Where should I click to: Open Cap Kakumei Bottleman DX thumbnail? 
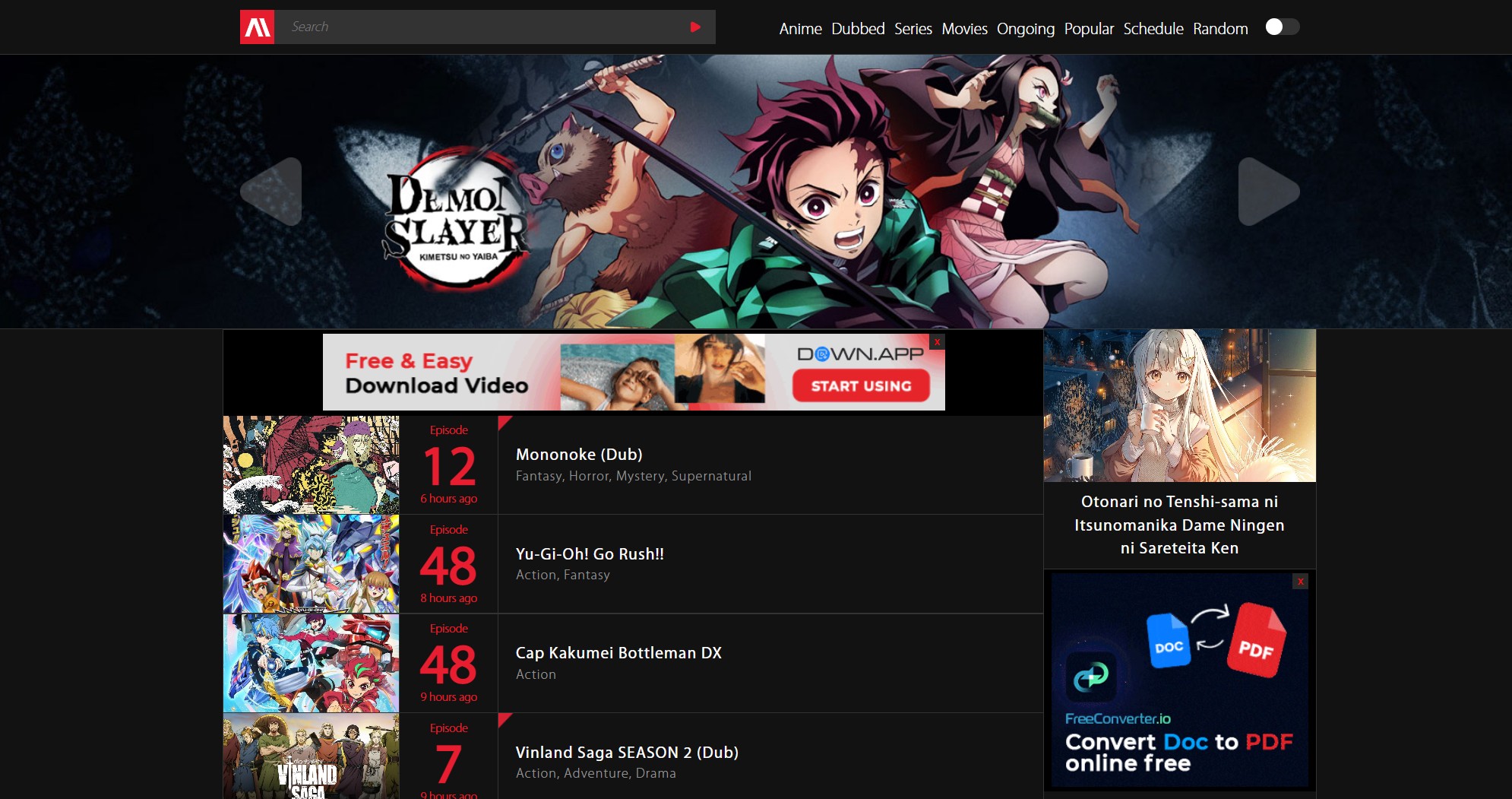pyautogui.click(x=311, y=664)
